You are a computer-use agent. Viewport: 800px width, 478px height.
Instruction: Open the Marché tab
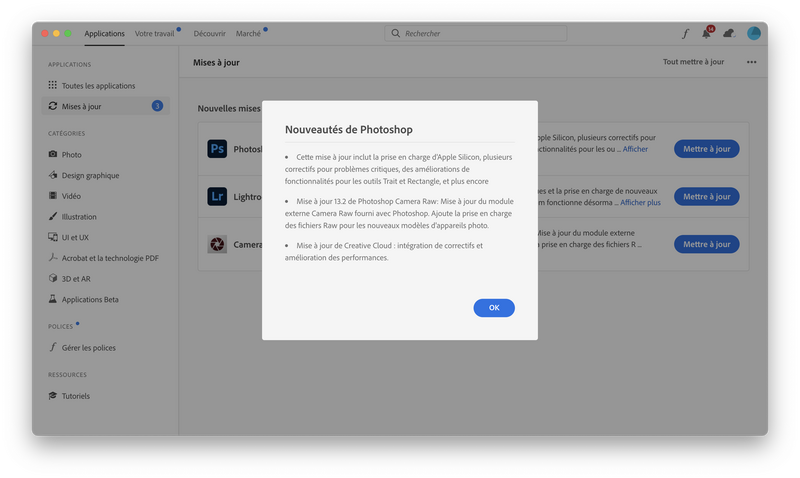[x=248, y=34]
